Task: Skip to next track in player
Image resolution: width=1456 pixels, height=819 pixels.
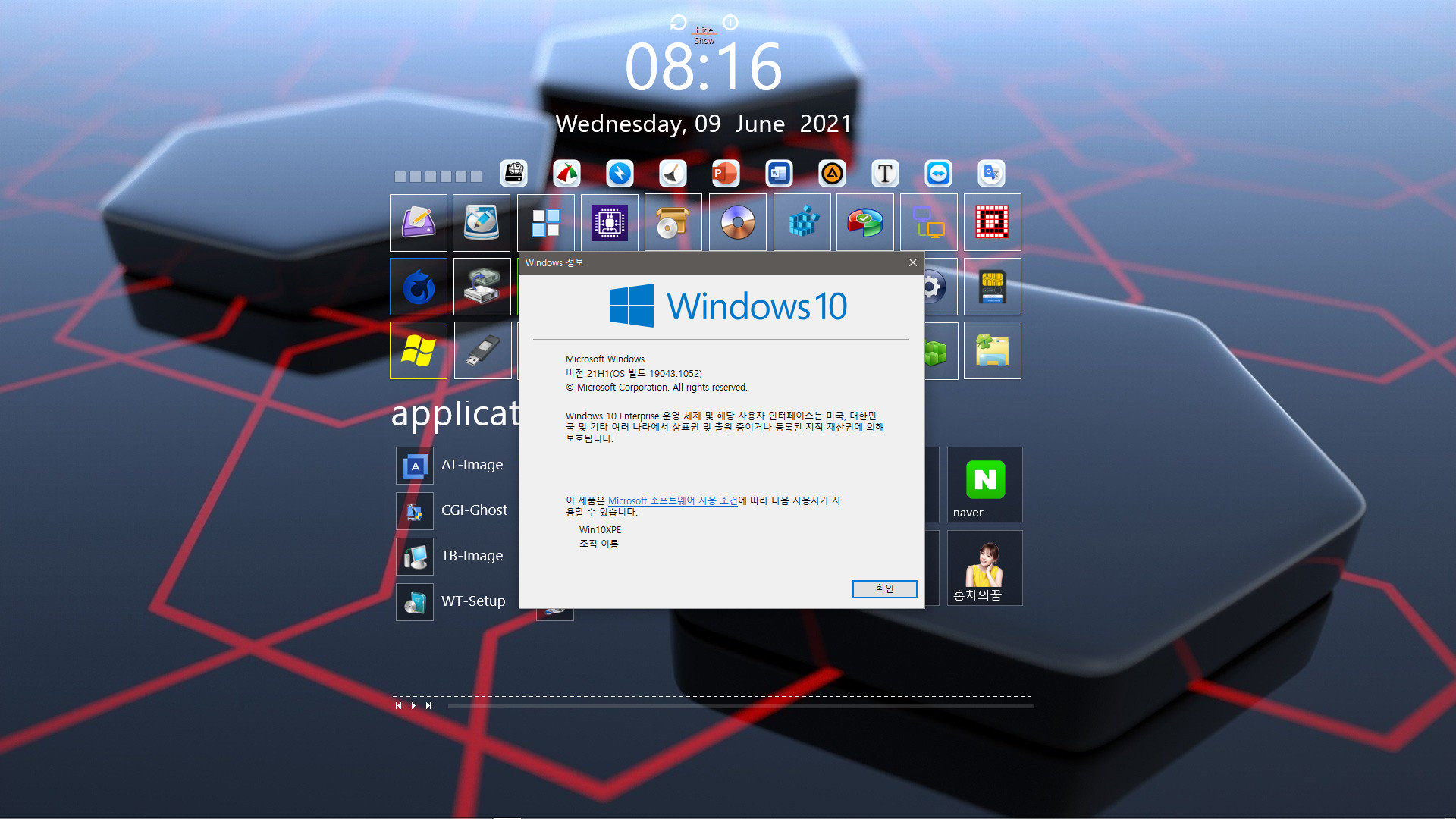Action: click(x=428, y=706)
